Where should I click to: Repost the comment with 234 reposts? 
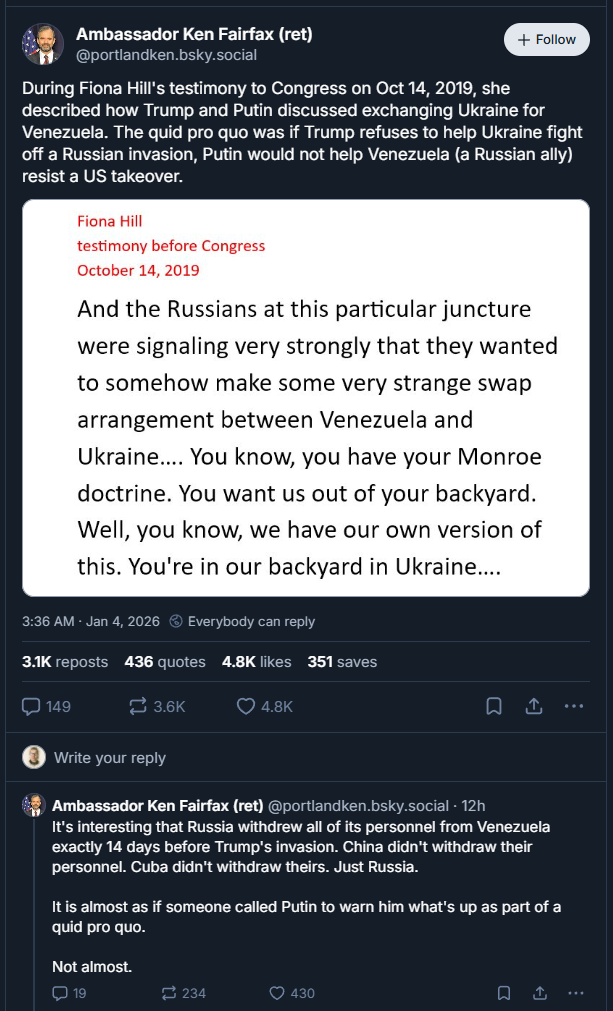pyautogui.click(x=167, y=993)
